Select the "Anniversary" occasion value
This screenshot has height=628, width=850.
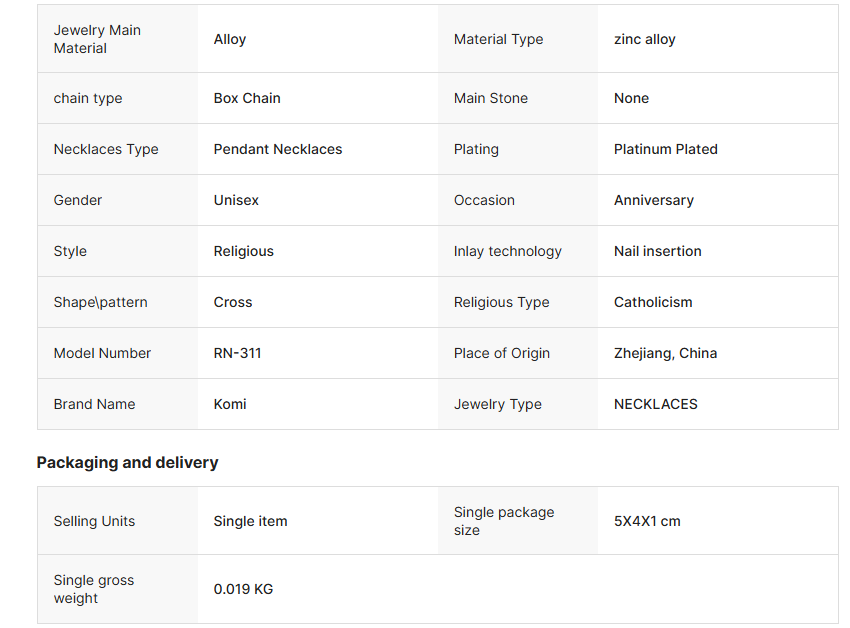(x=654, y=200)
